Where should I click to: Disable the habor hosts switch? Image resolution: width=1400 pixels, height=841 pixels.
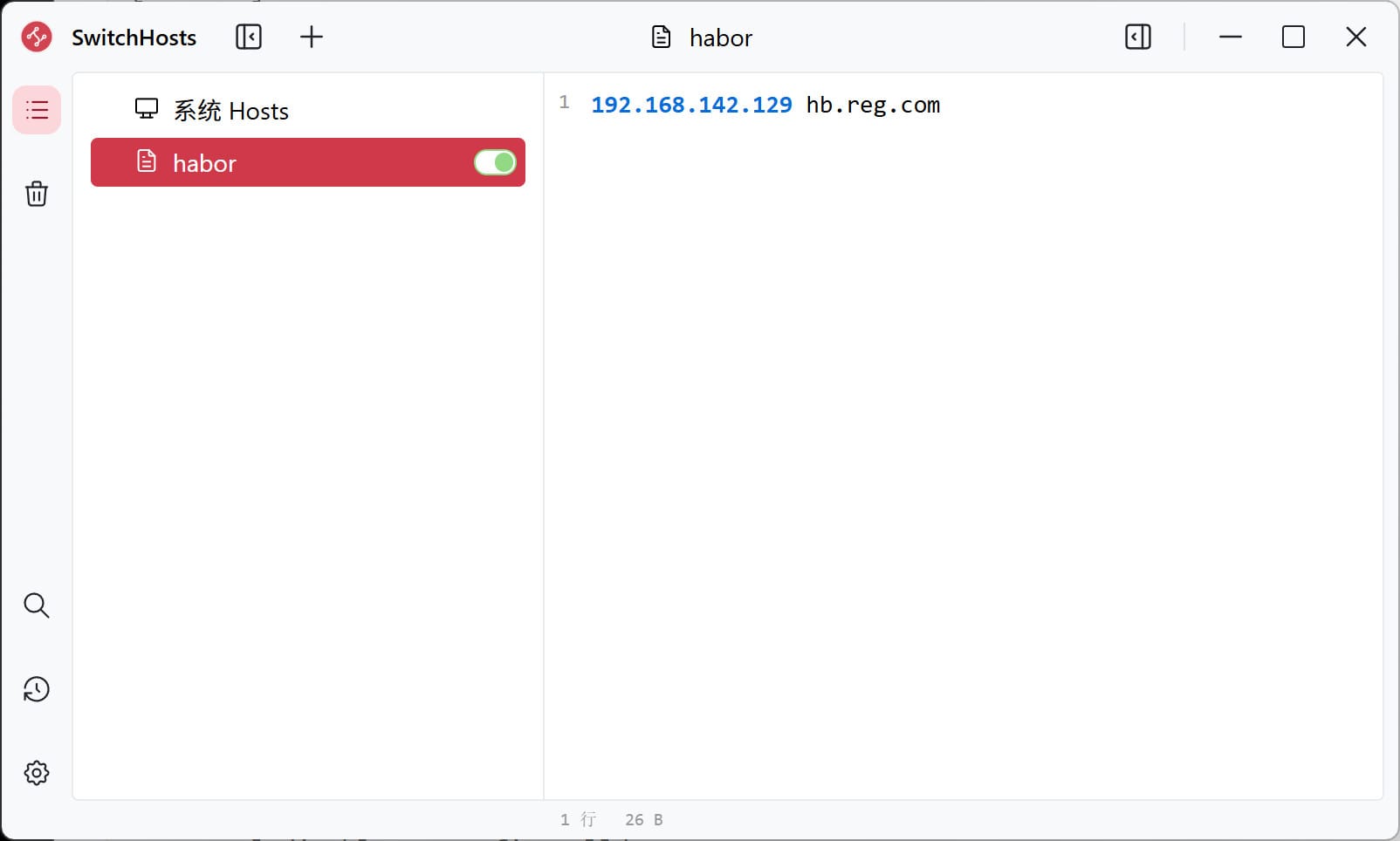pyautogui.click(x=495, y=162)
